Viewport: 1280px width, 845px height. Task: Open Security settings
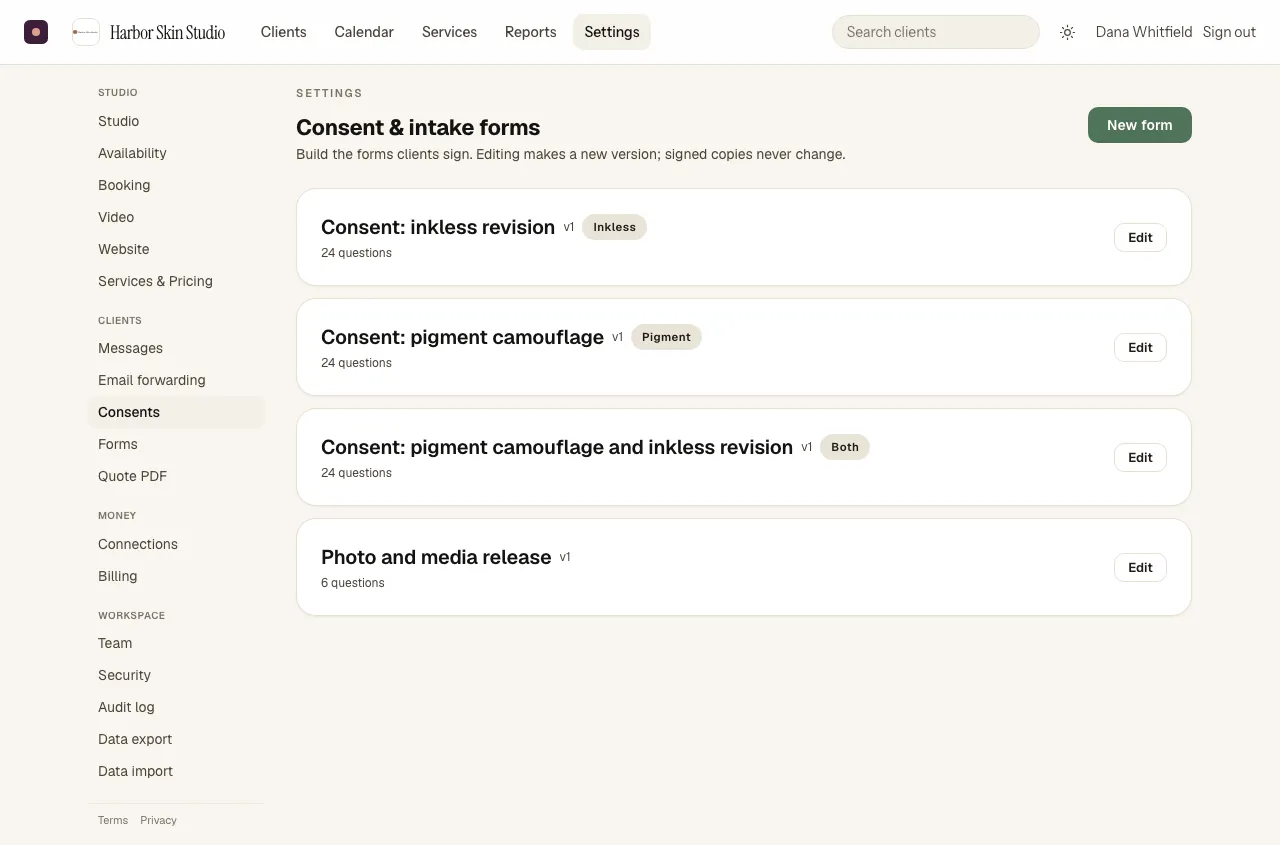176,675
